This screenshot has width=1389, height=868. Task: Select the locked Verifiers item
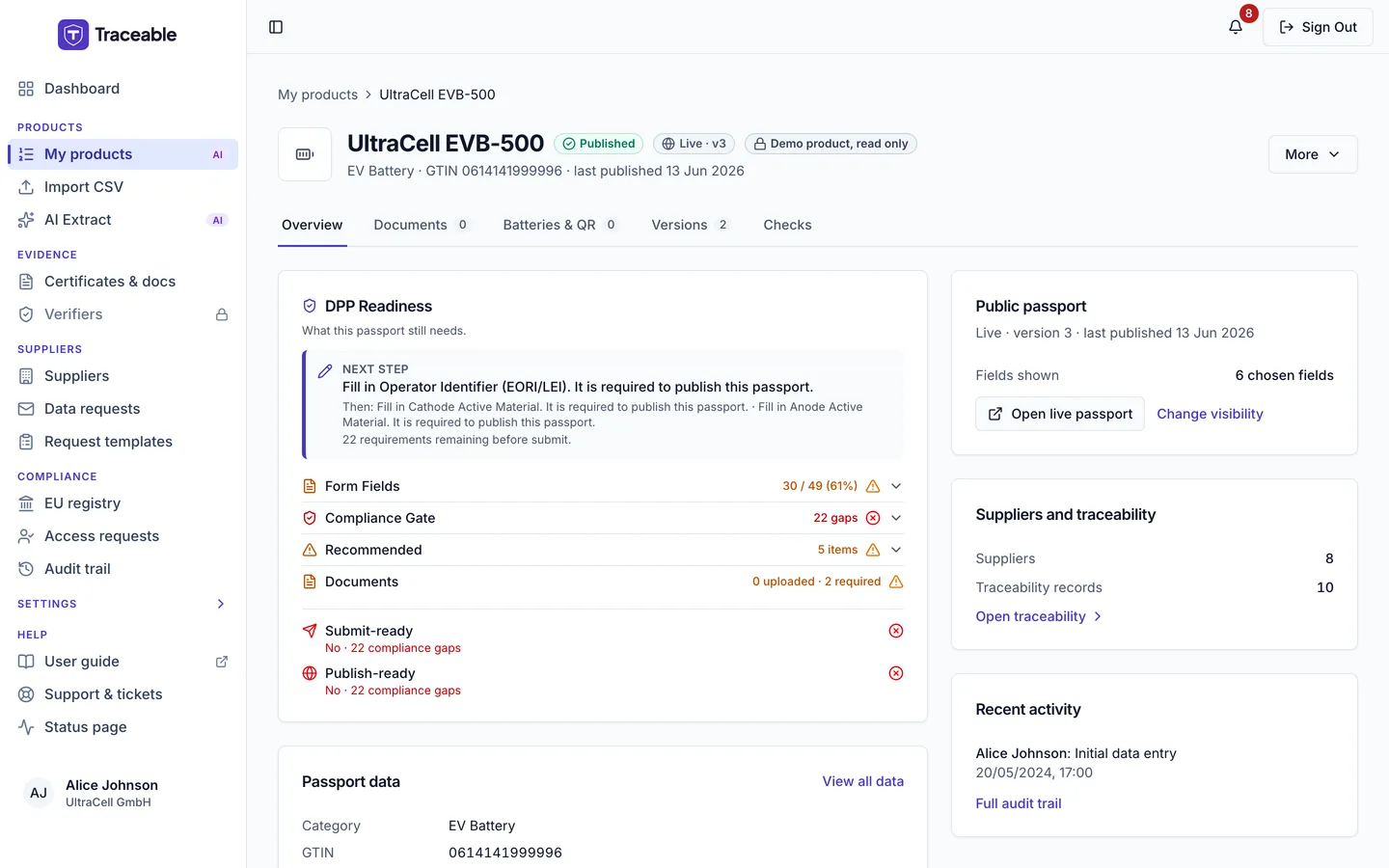(x=123, y=314)
